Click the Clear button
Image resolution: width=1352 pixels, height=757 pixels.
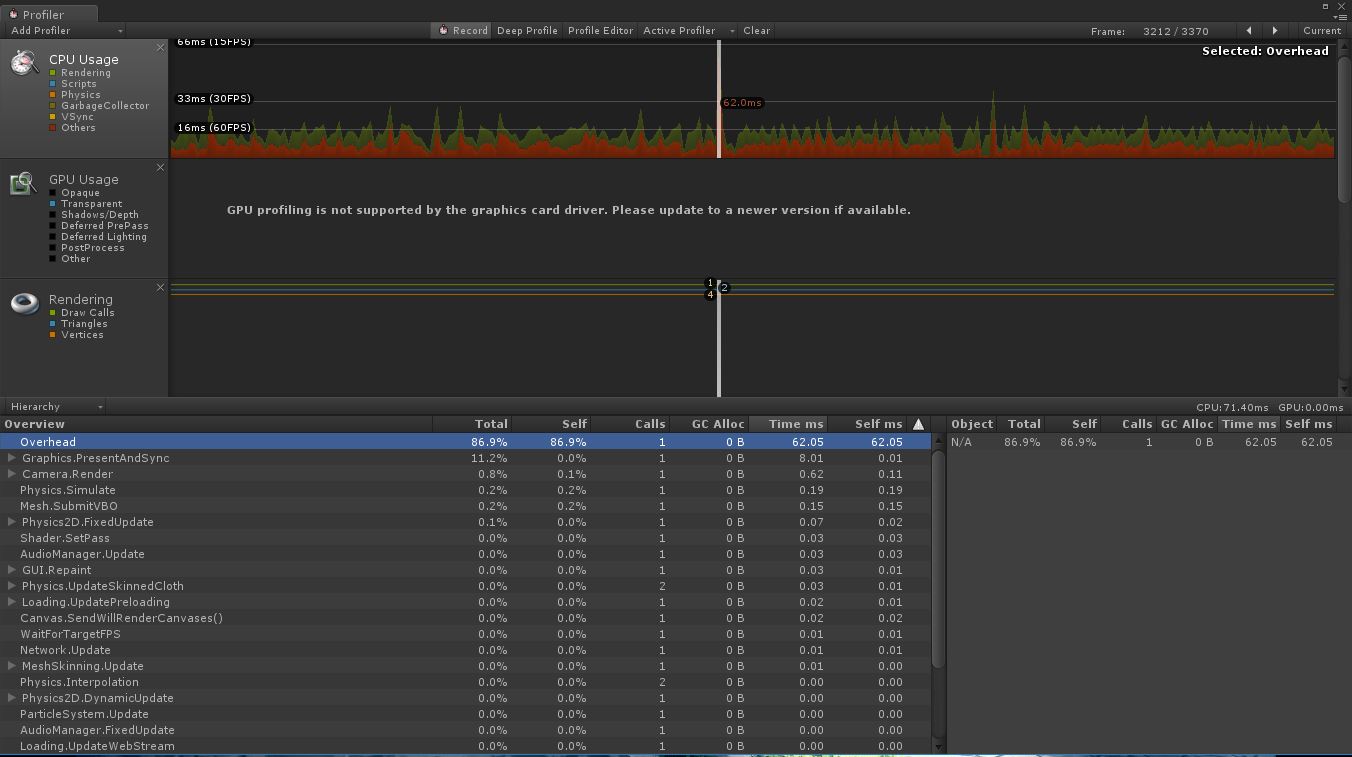(x=757, y=31)
